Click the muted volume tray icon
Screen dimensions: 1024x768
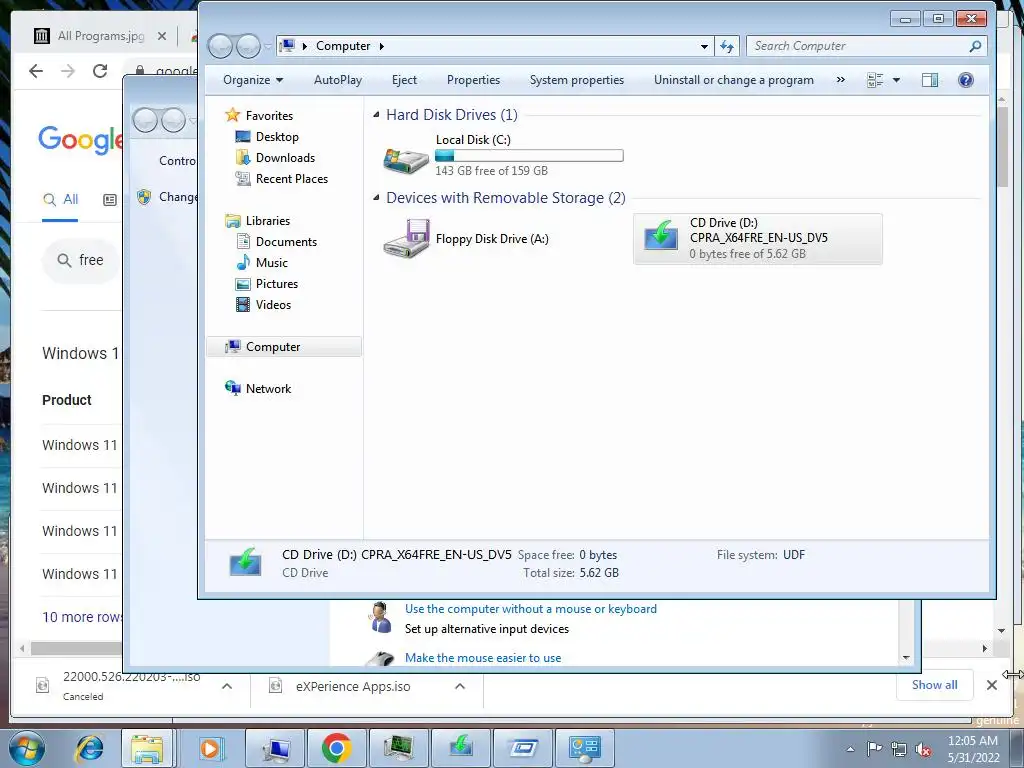(924, 749)
